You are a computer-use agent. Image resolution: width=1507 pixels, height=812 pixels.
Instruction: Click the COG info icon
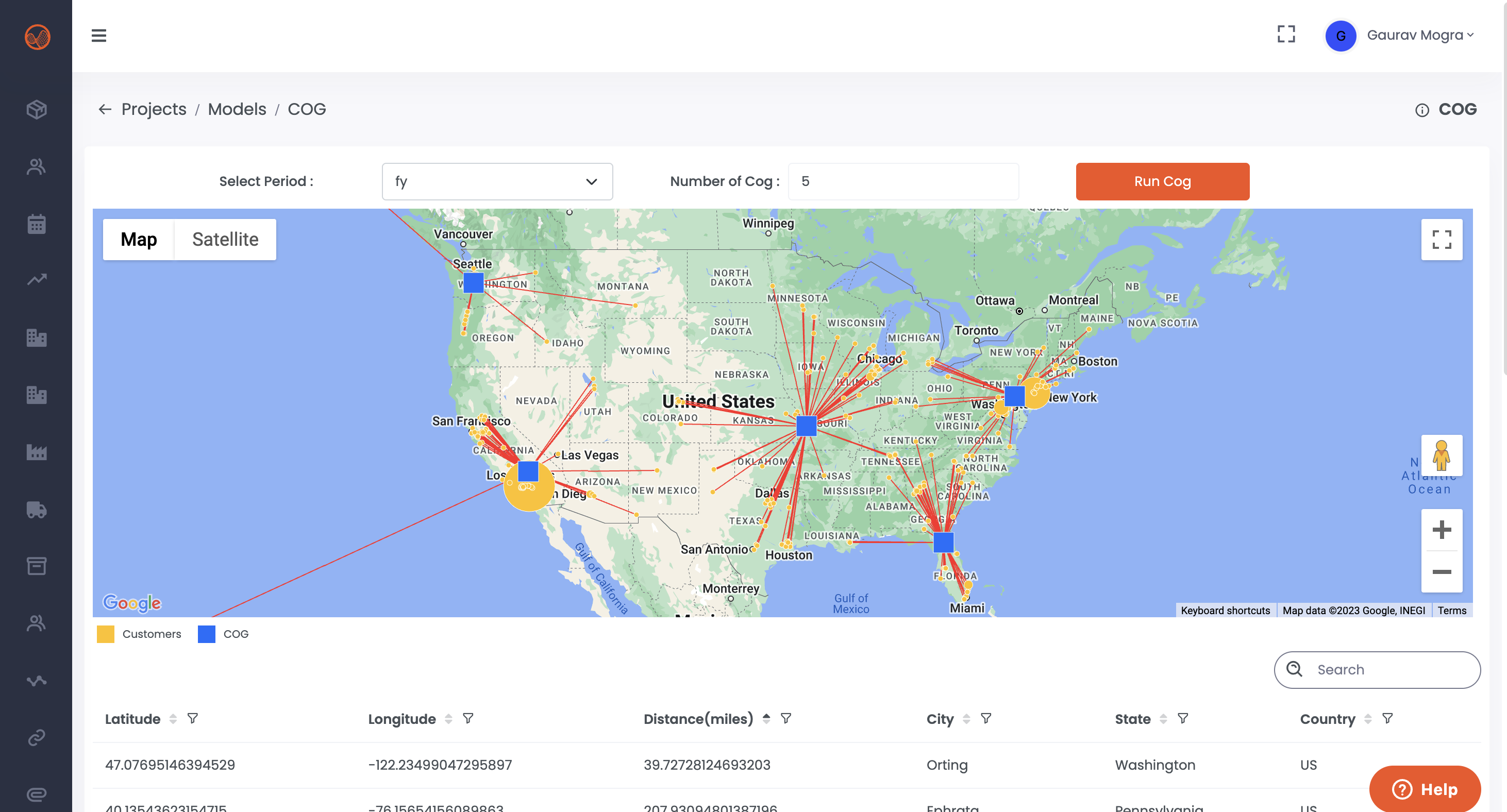click(x=1422, y=110)
